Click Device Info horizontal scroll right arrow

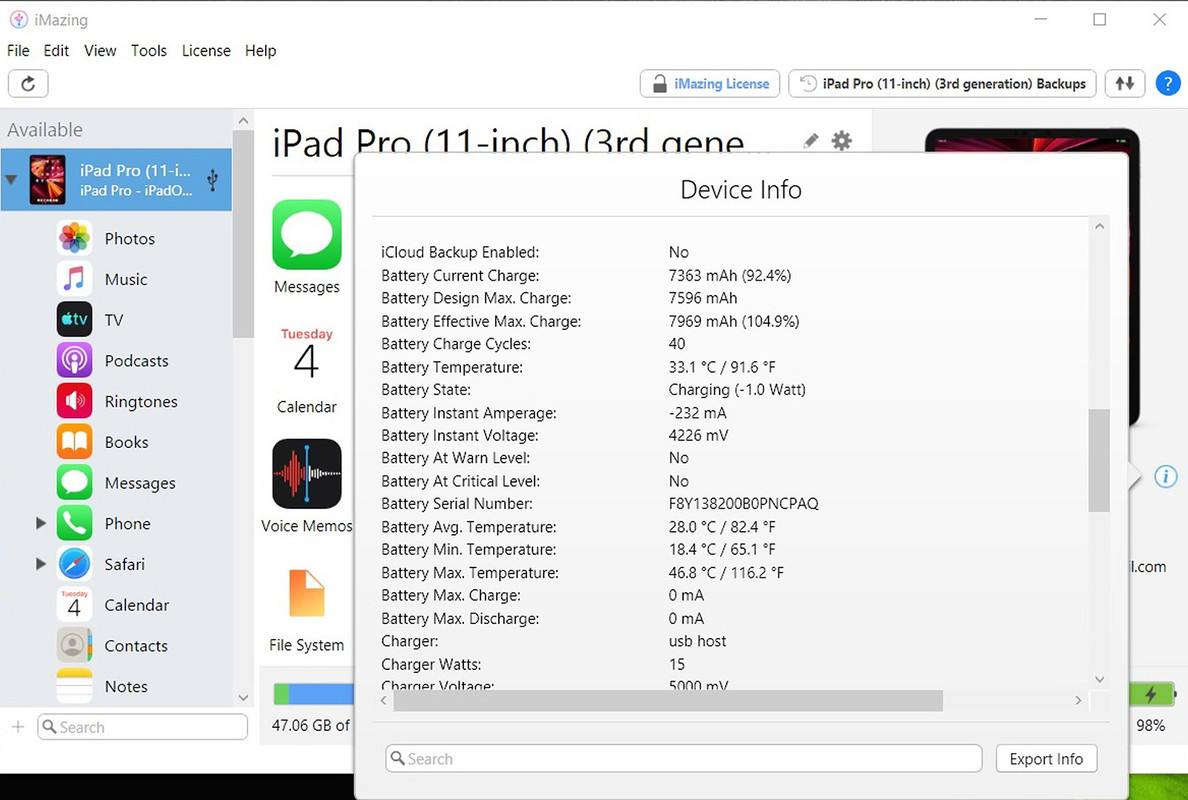click(1078, 700)
